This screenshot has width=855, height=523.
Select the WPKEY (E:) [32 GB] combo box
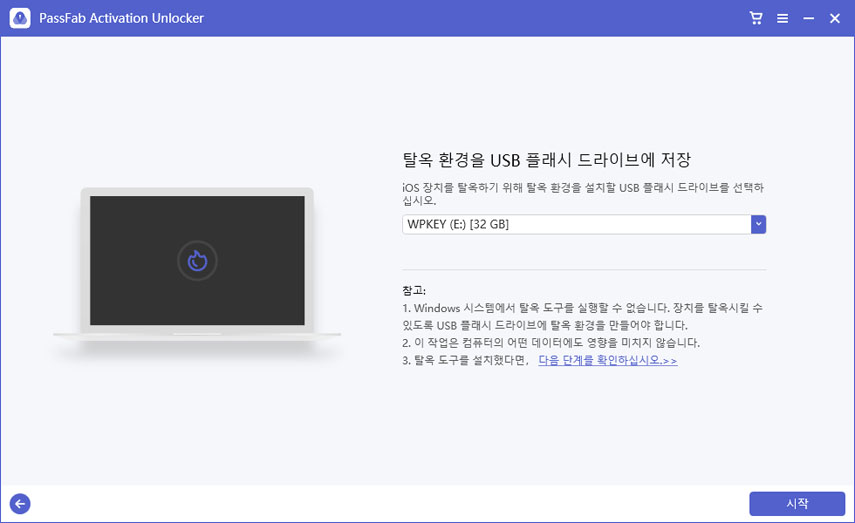(576, 224)
